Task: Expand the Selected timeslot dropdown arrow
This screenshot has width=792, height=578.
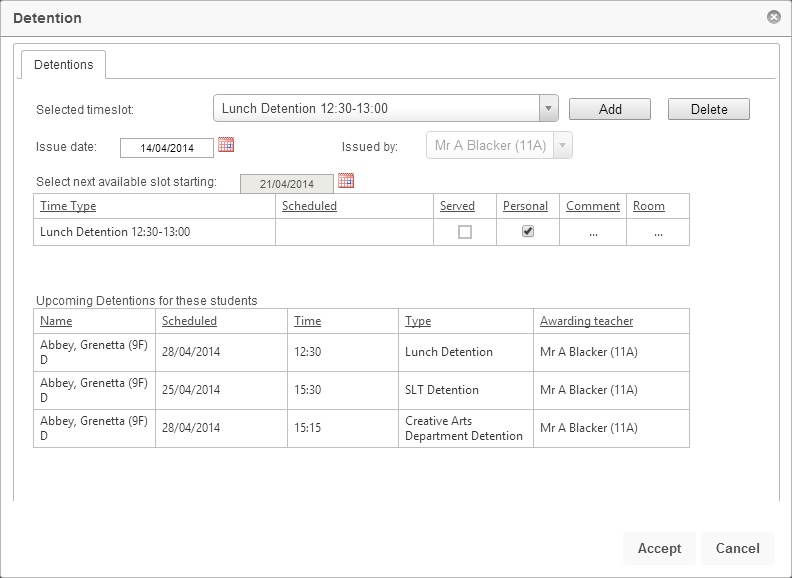Action: click(549, 108)
